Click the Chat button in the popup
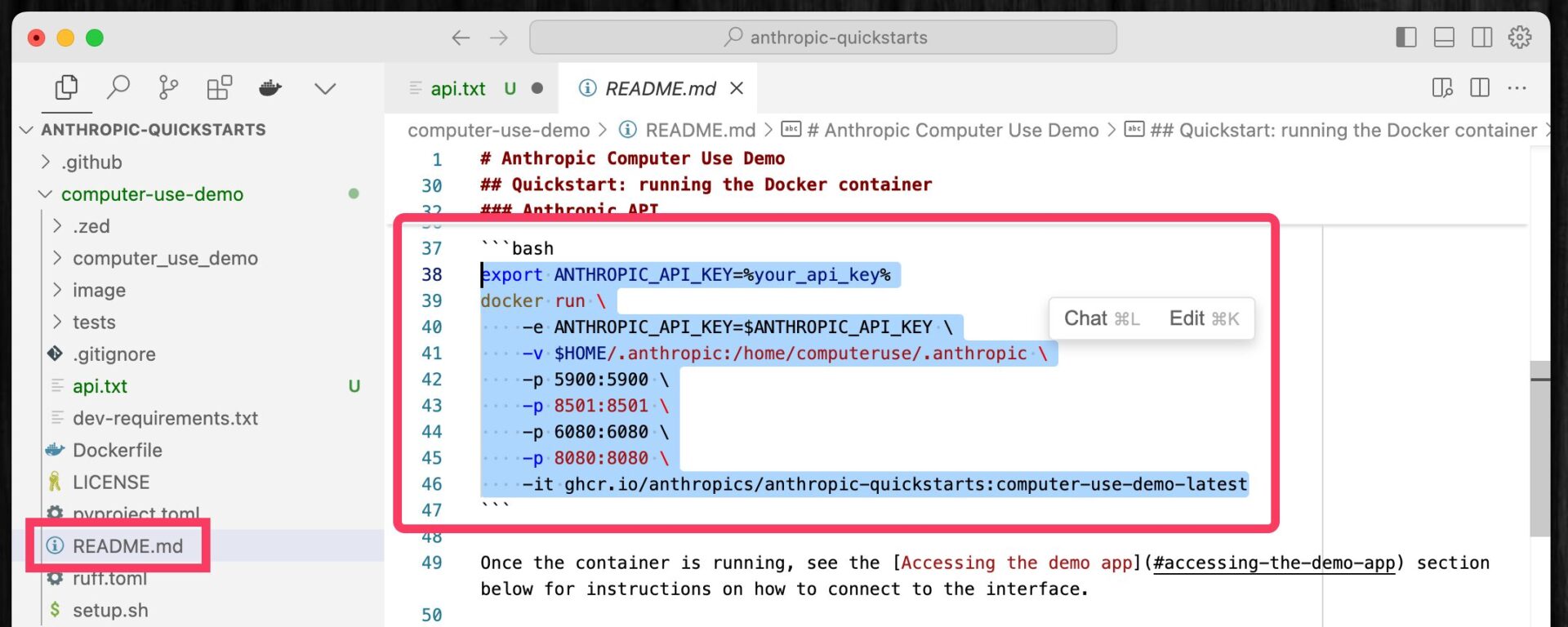 click(1101, 318)
